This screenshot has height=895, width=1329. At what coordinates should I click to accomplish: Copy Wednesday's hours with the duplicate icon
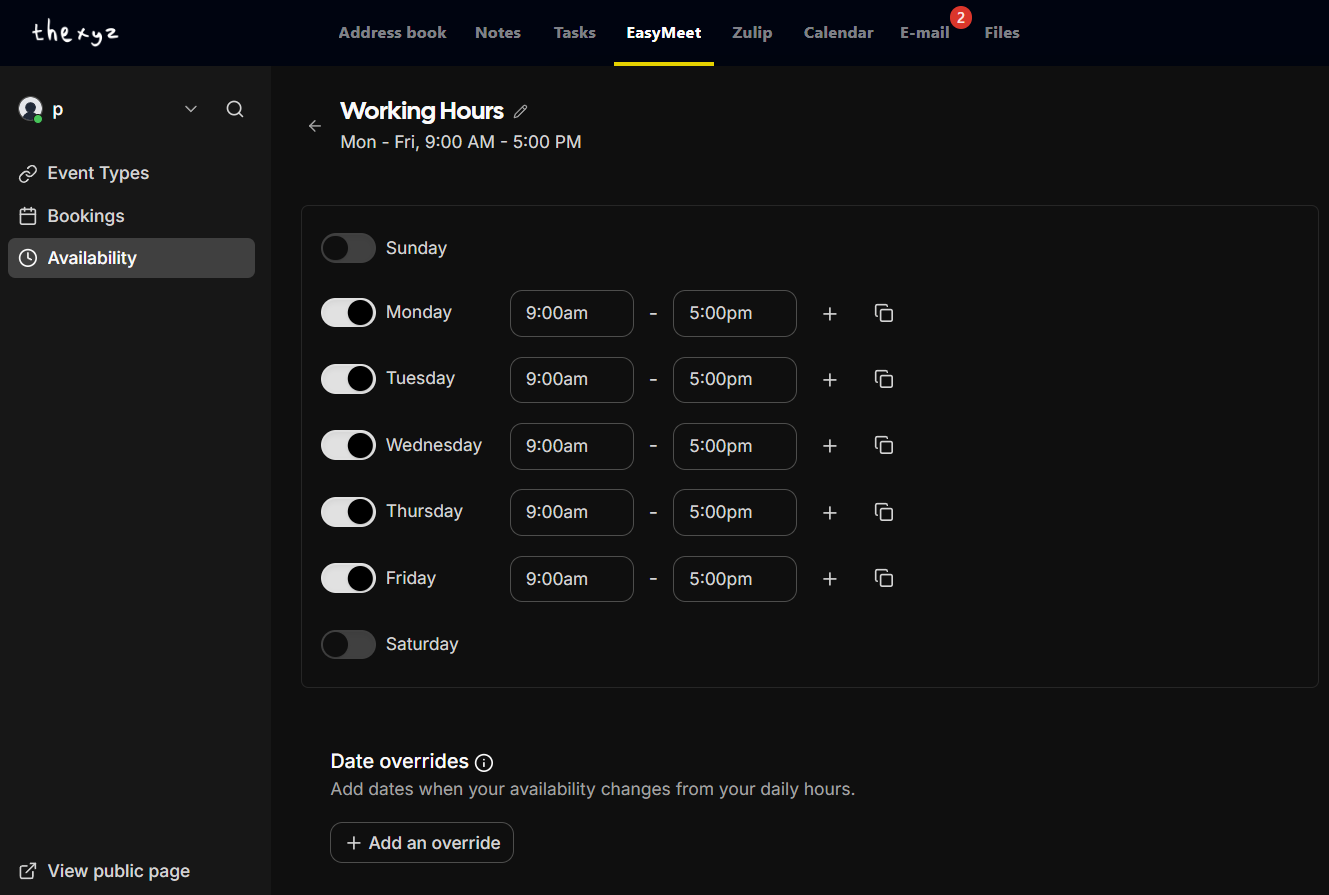coord(883,445)
